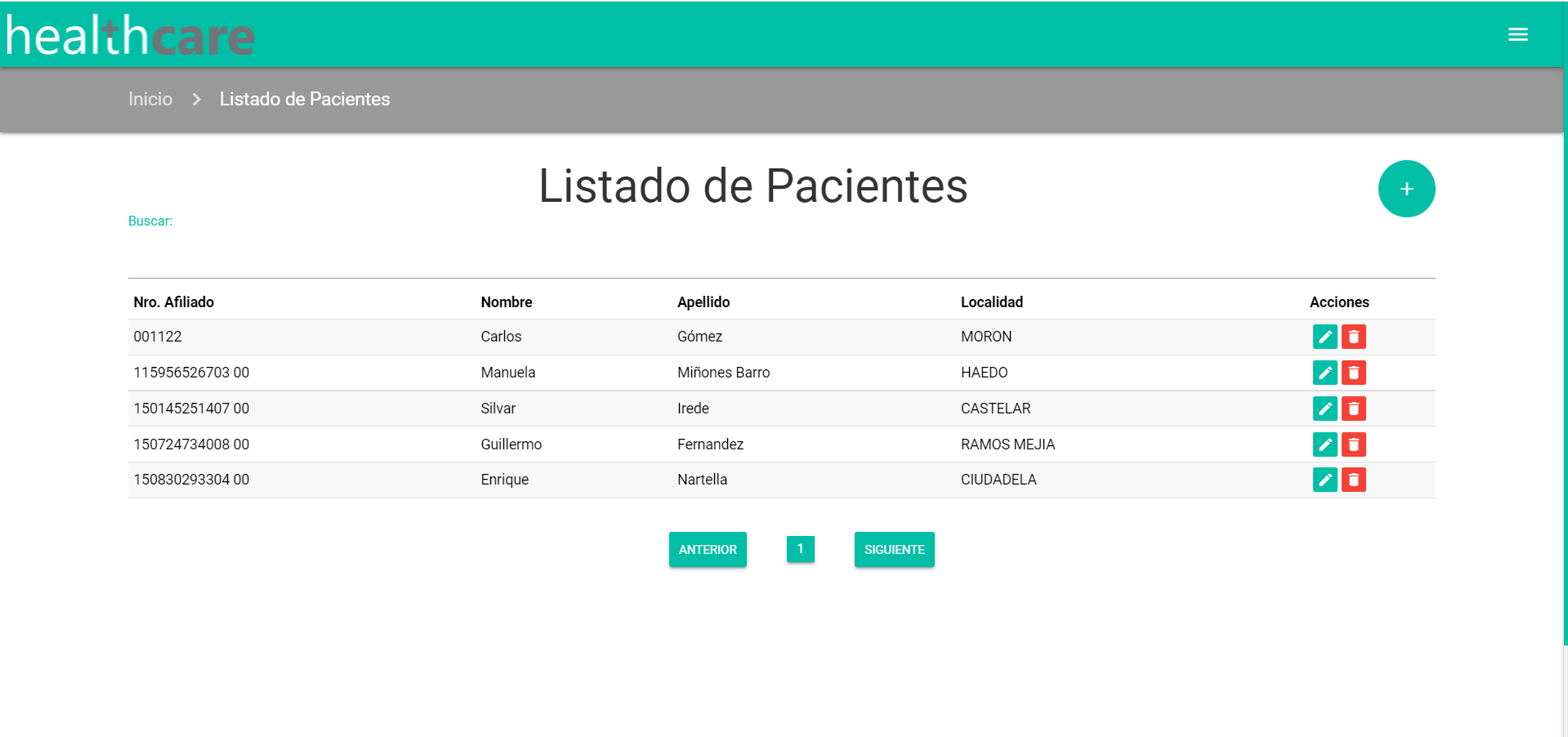
Task: Delete patient Guillermo Fernandez
Action: pos(1353,444)
